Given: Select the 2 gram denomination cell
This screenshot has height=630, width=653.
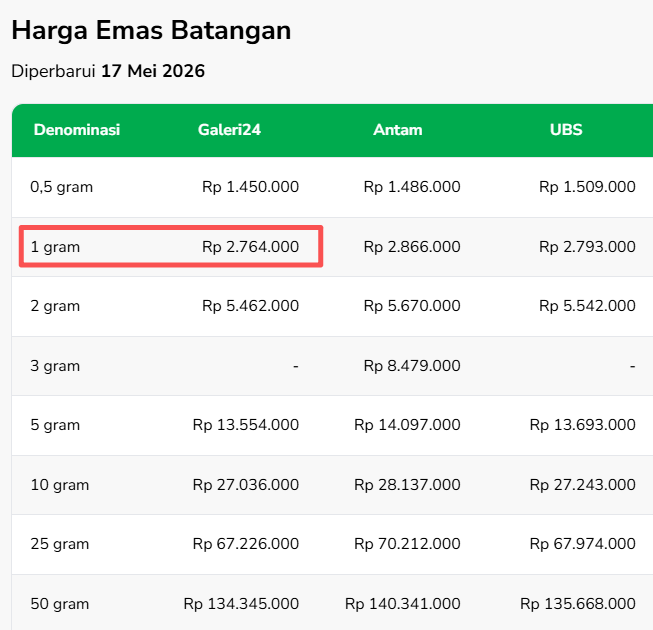Looking at the screenshot, I should pyautogui.click(x=55, y=306).
